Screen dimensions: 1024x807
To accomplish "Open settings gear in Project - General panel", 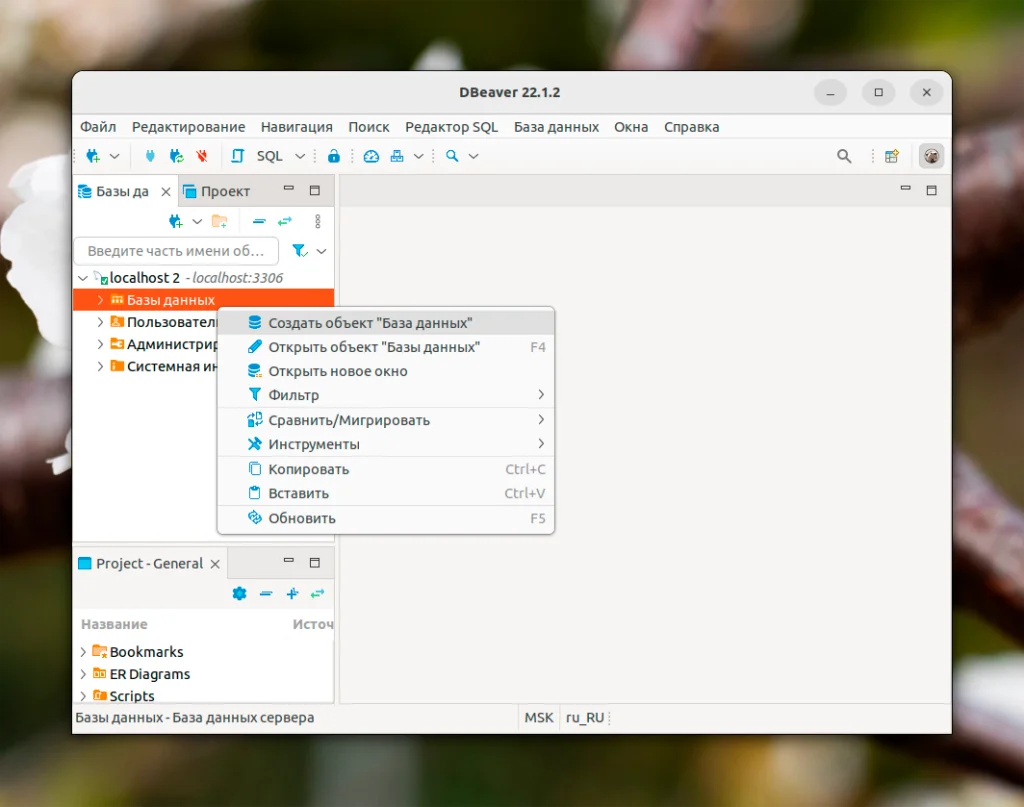I will coord(239,593).
